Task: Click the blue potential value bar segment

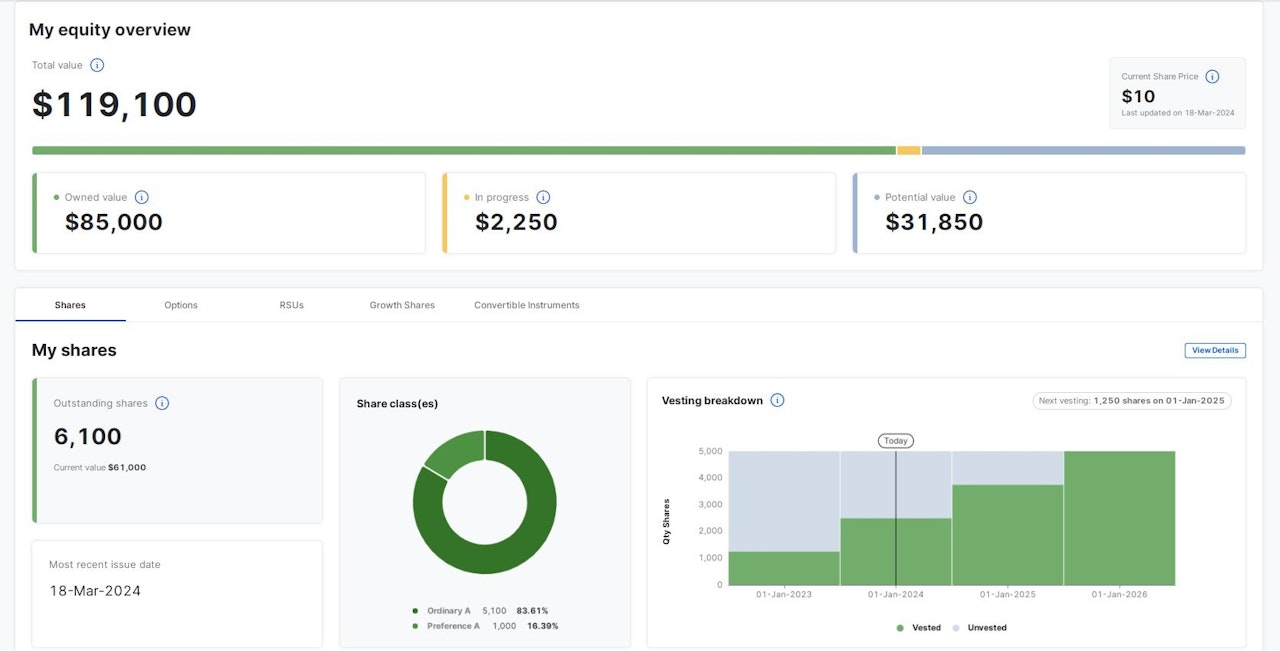Action: point(1083,151)
